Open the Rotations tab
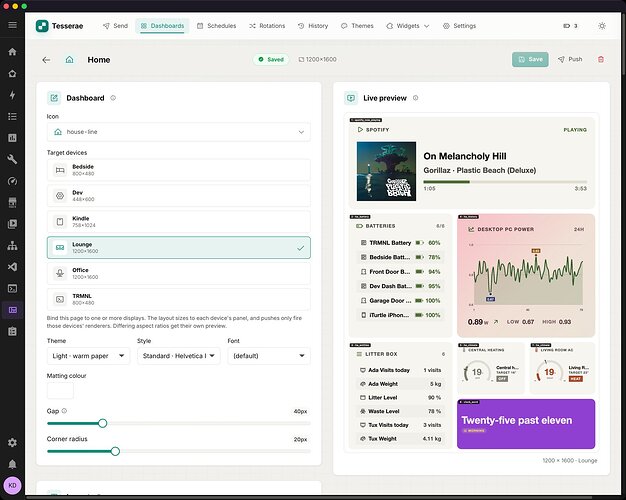626x500 pixels. pos(267,26)
